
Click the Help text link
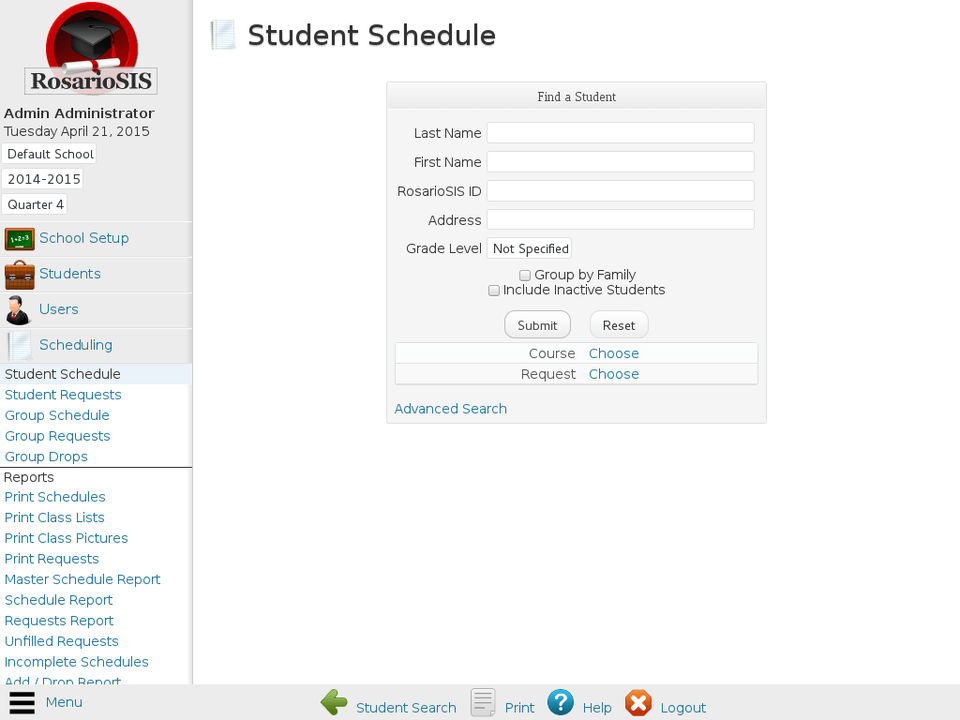pyautogui.click(x=597, y=708)
